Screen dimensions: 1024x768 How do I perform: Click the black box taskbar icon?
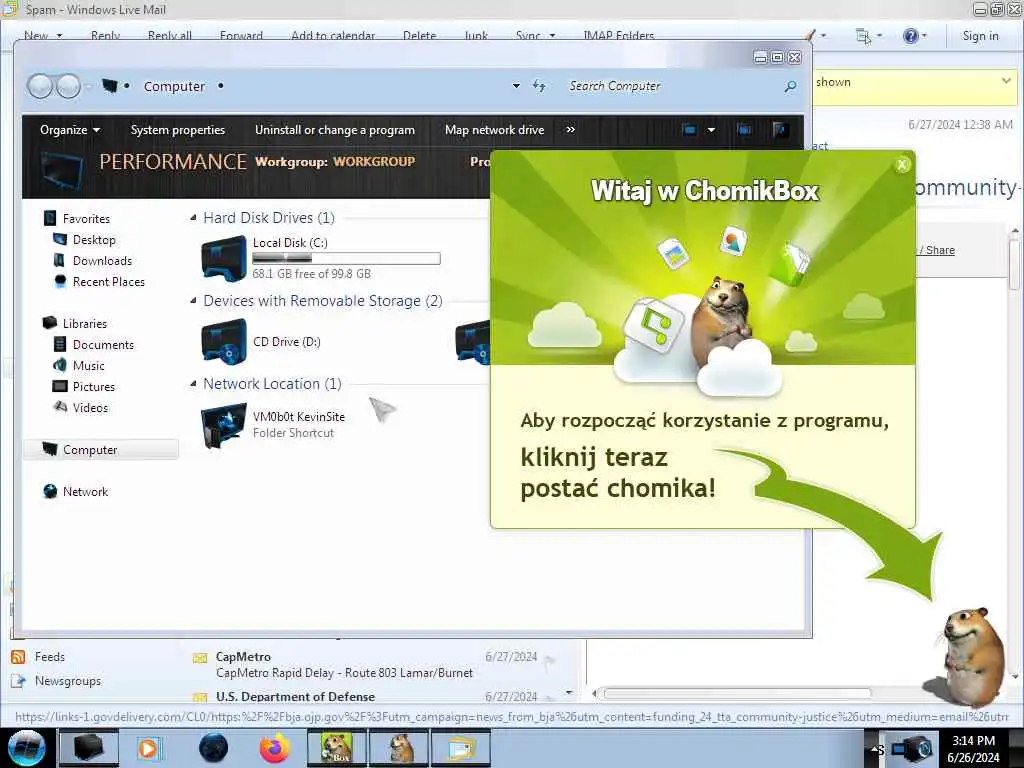[88, 748]
